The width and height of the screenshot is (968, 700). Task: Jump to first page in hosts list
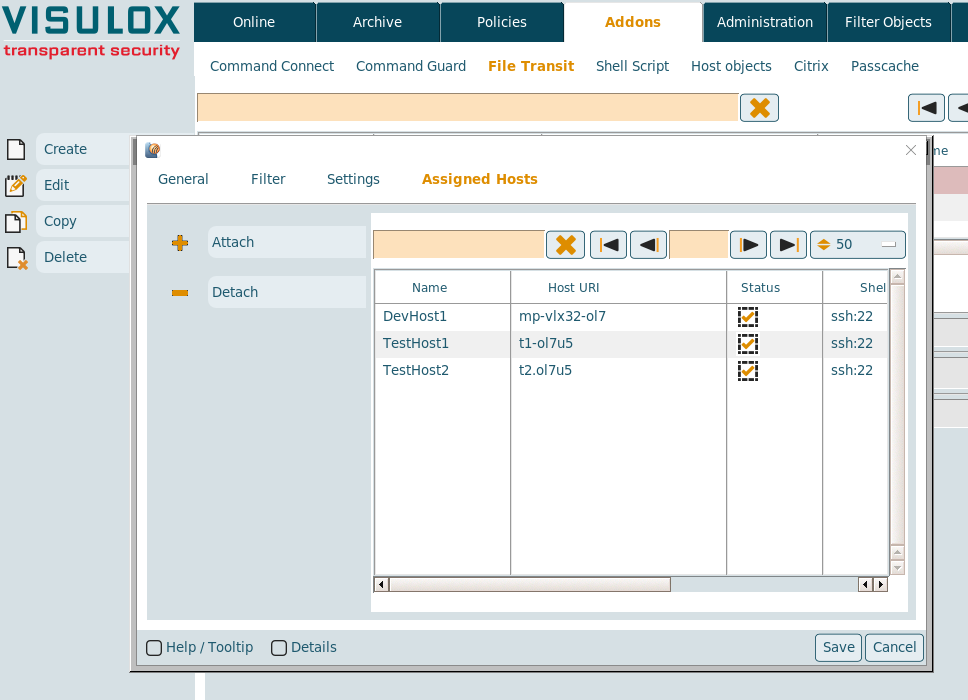[x=608, y=245]
